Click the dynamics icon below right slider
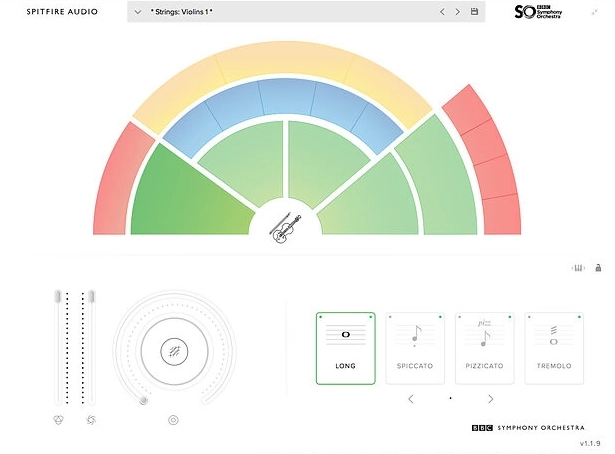 [x=91, y=421]
